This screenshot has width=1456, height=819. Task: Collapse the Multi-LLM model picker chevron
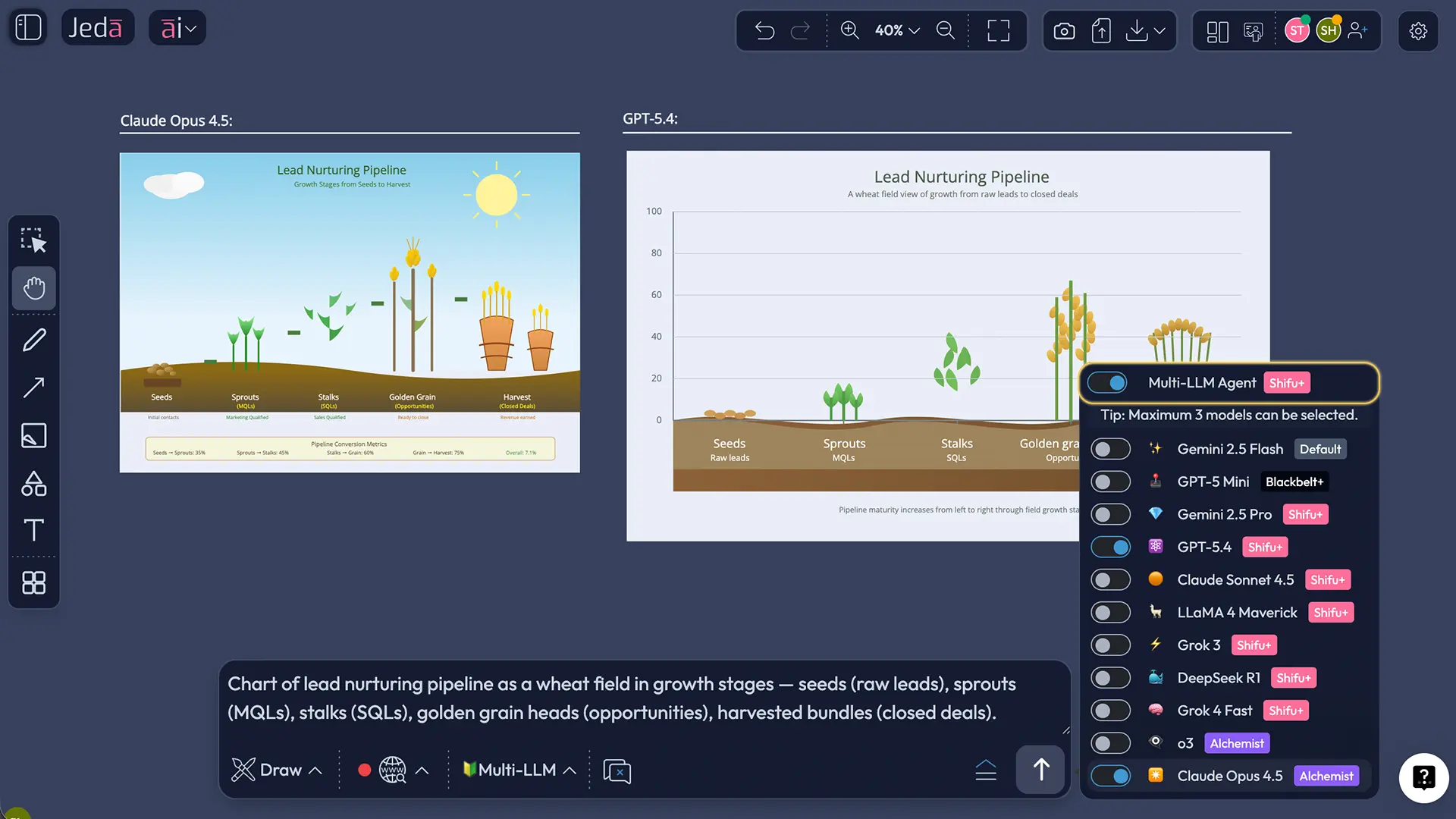(570, 769)
